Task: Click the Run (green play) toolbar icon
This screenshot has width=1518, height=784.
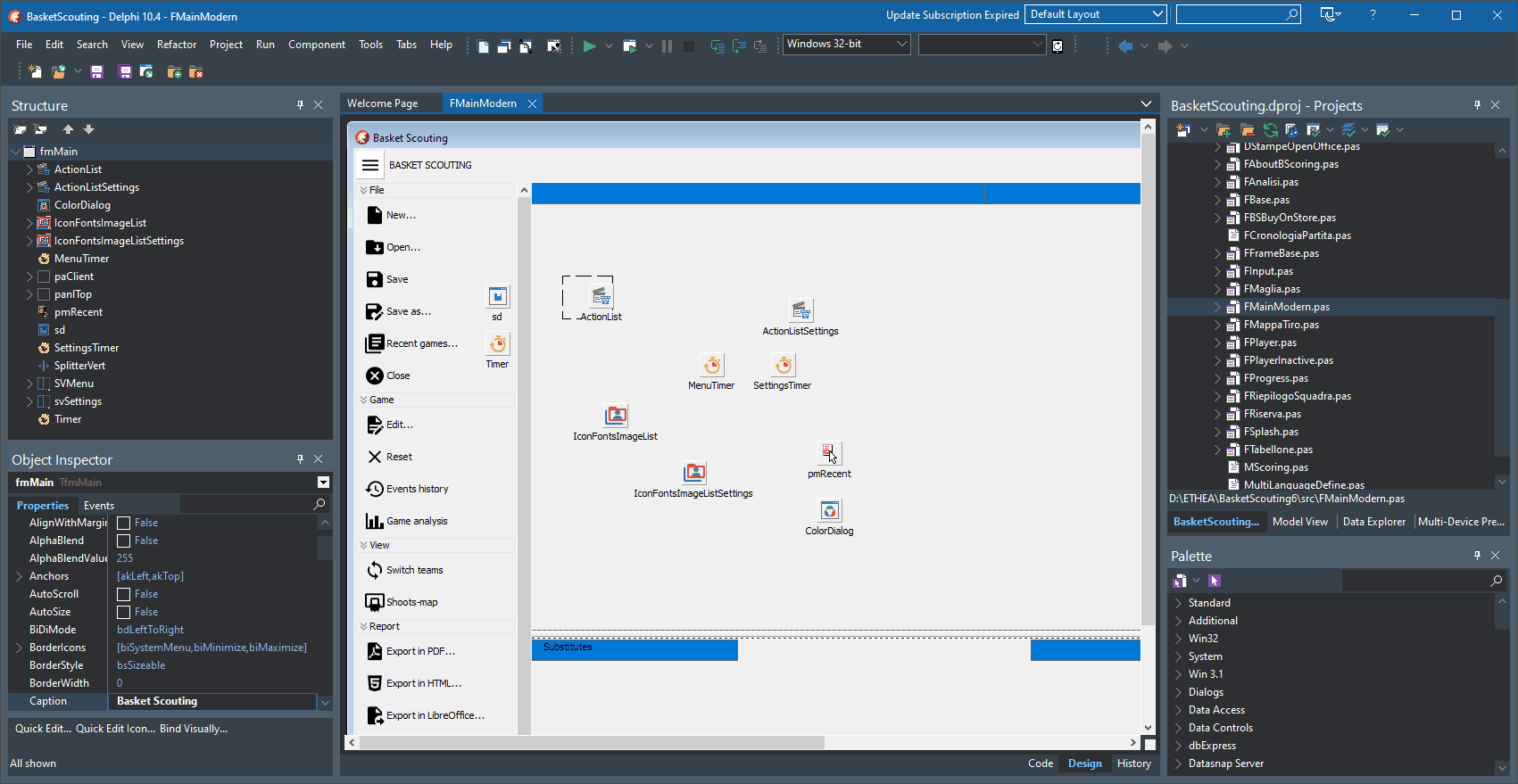Action: pyautogui.click(x=589, y=45)
